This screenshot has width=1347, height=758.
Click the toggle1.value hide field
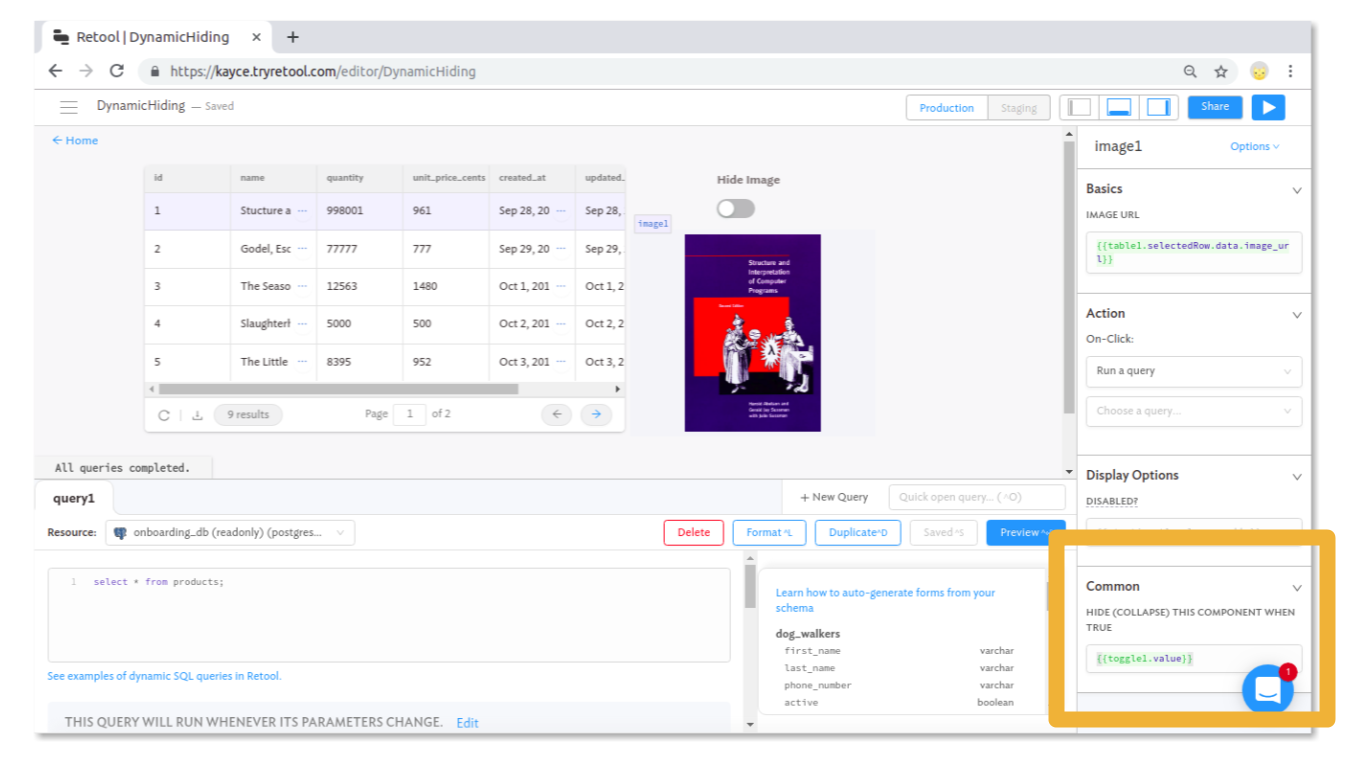click(1194, 659)
